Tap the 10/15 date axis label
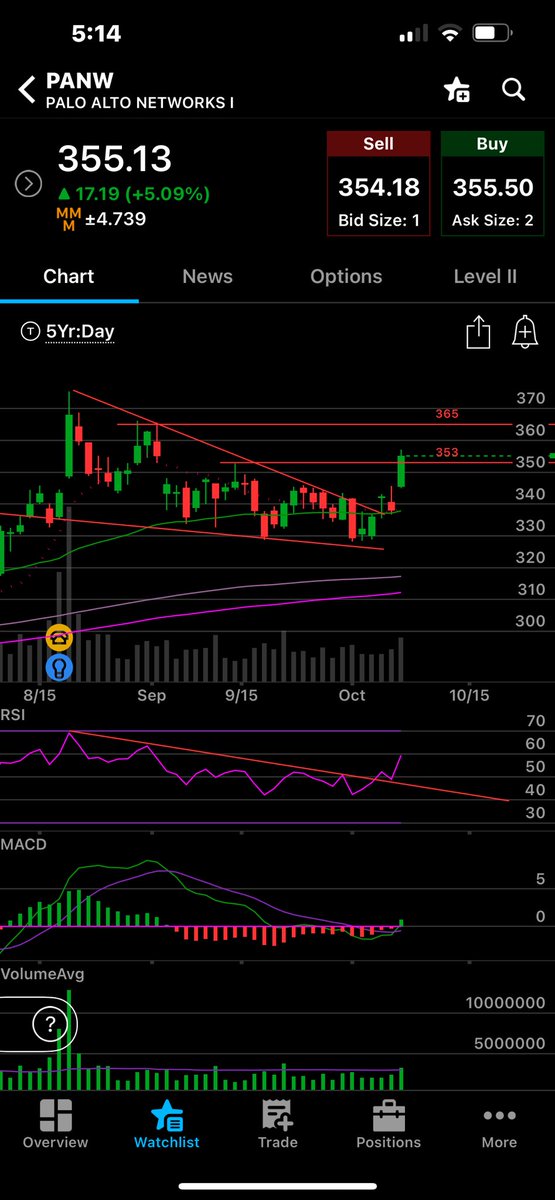The height and width of the screenshot is (1200, 555). pos(470,695)
